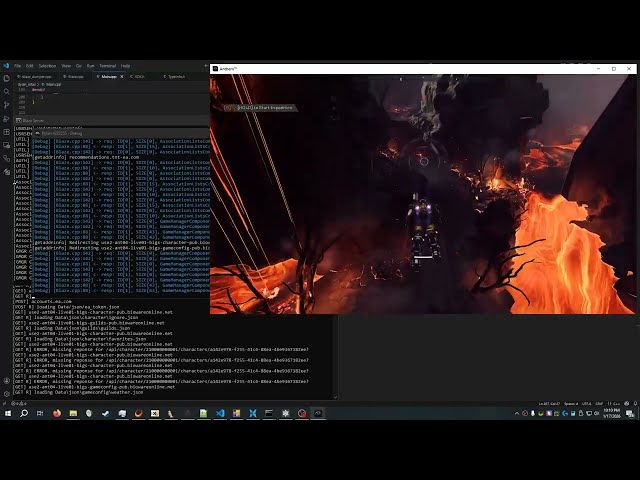Click the Main.cpp breadcrumb item

[x=51, y=84]
